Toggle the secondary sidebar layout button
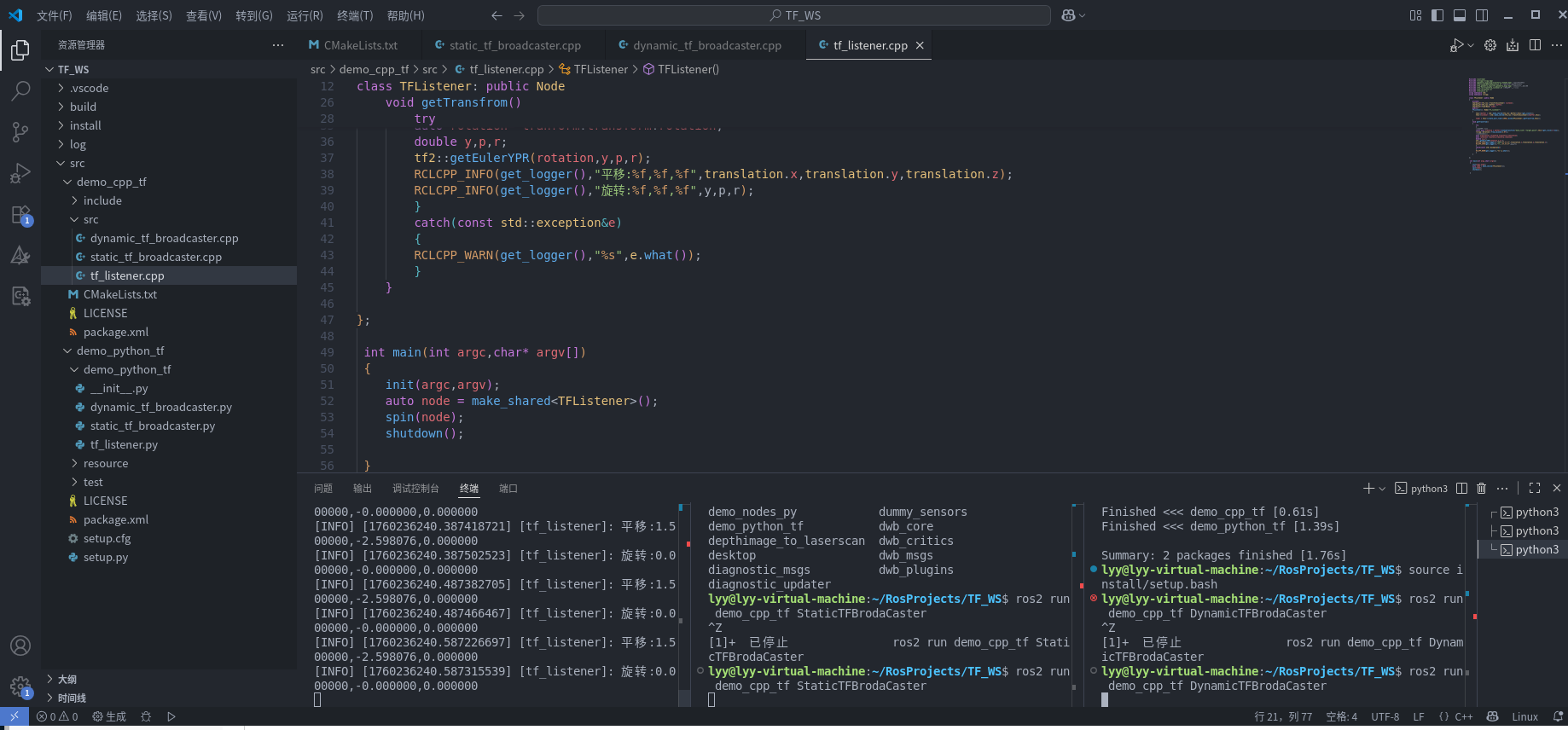The image size is (1568, 730). [x=1482, y=15]
